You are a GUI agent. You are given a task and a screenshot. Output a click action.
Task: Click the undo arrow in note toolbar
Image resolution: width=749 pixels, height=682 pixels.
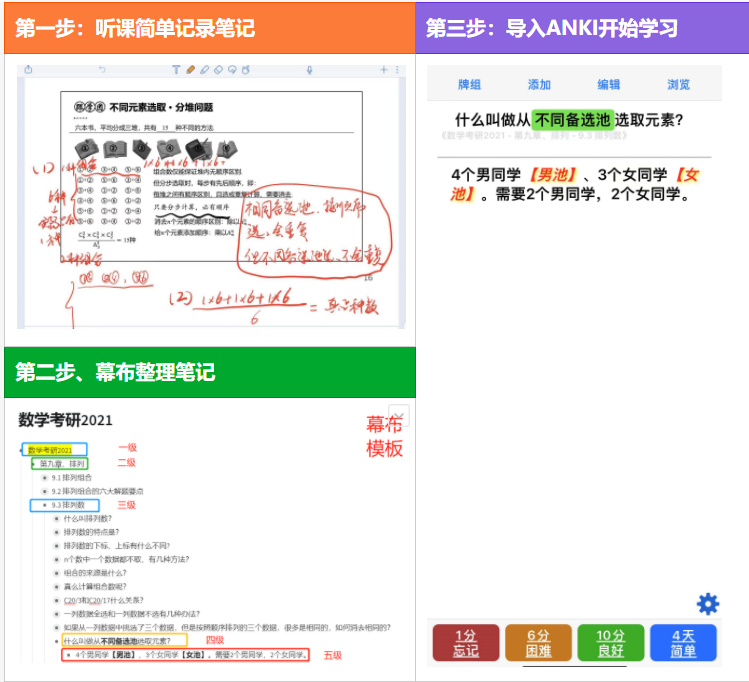[102, 70]
